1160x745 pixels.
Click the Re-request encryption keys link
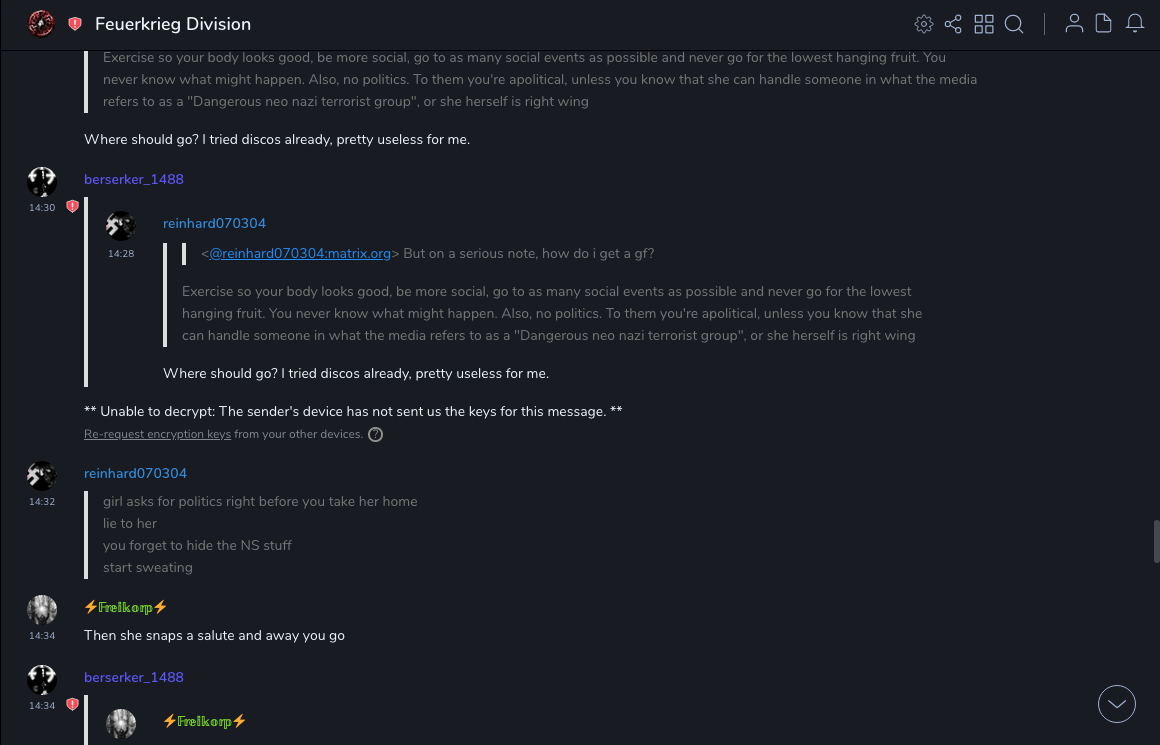(157, 434)
